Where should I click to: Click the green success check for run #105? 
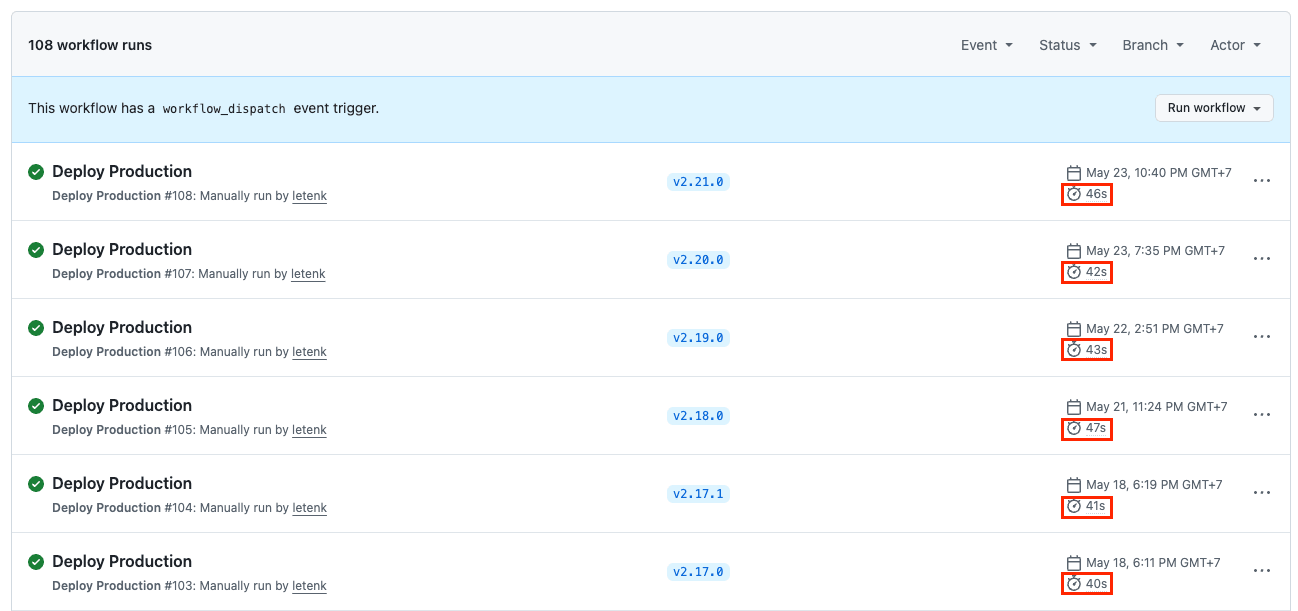click(x=36, y=406)
